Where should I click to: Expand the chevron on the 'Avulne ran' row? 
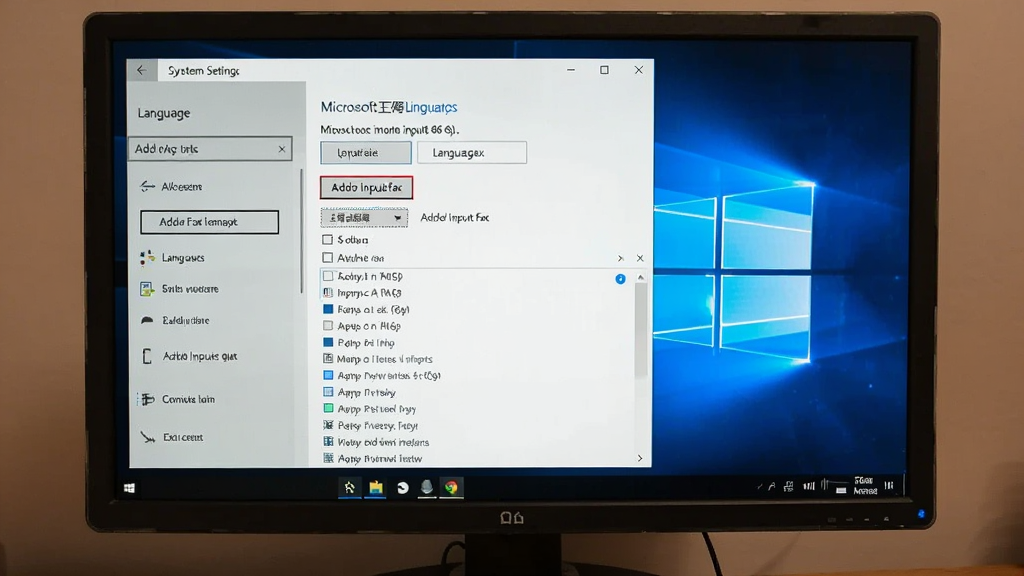620,259
